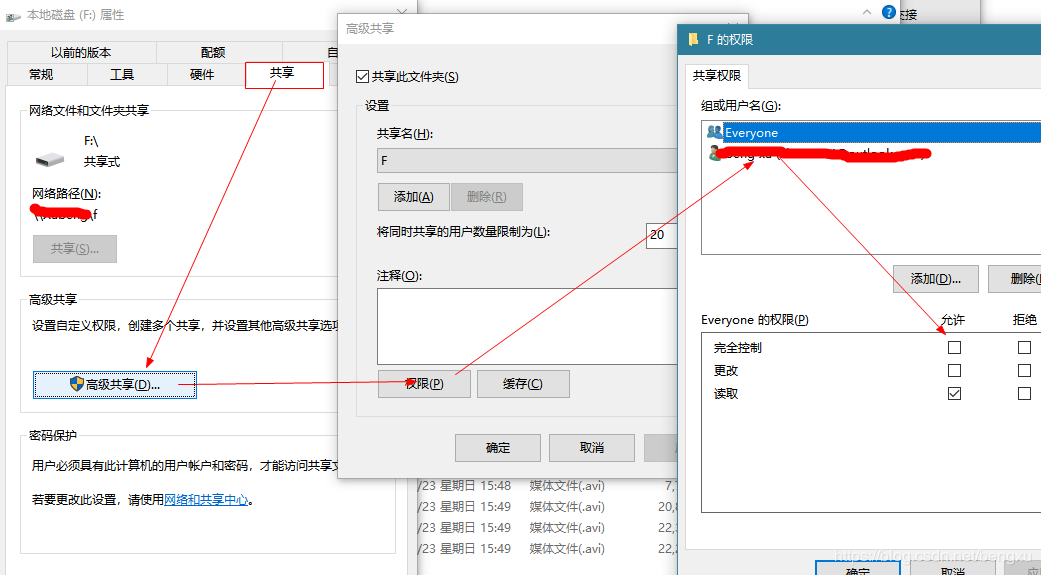
Task: Switch to the 常规 tab
Action: 40,74
